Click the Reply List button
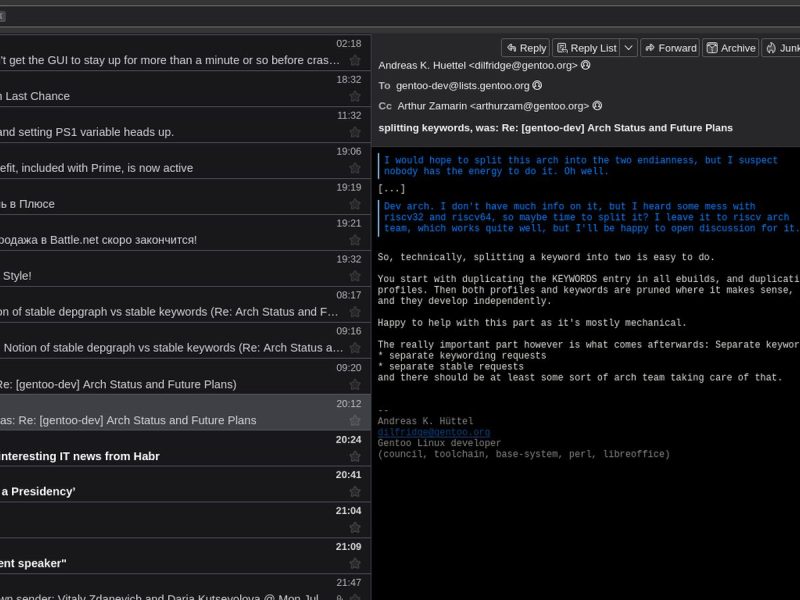This screenshot has height=600, width=800. tap(586, 48)
